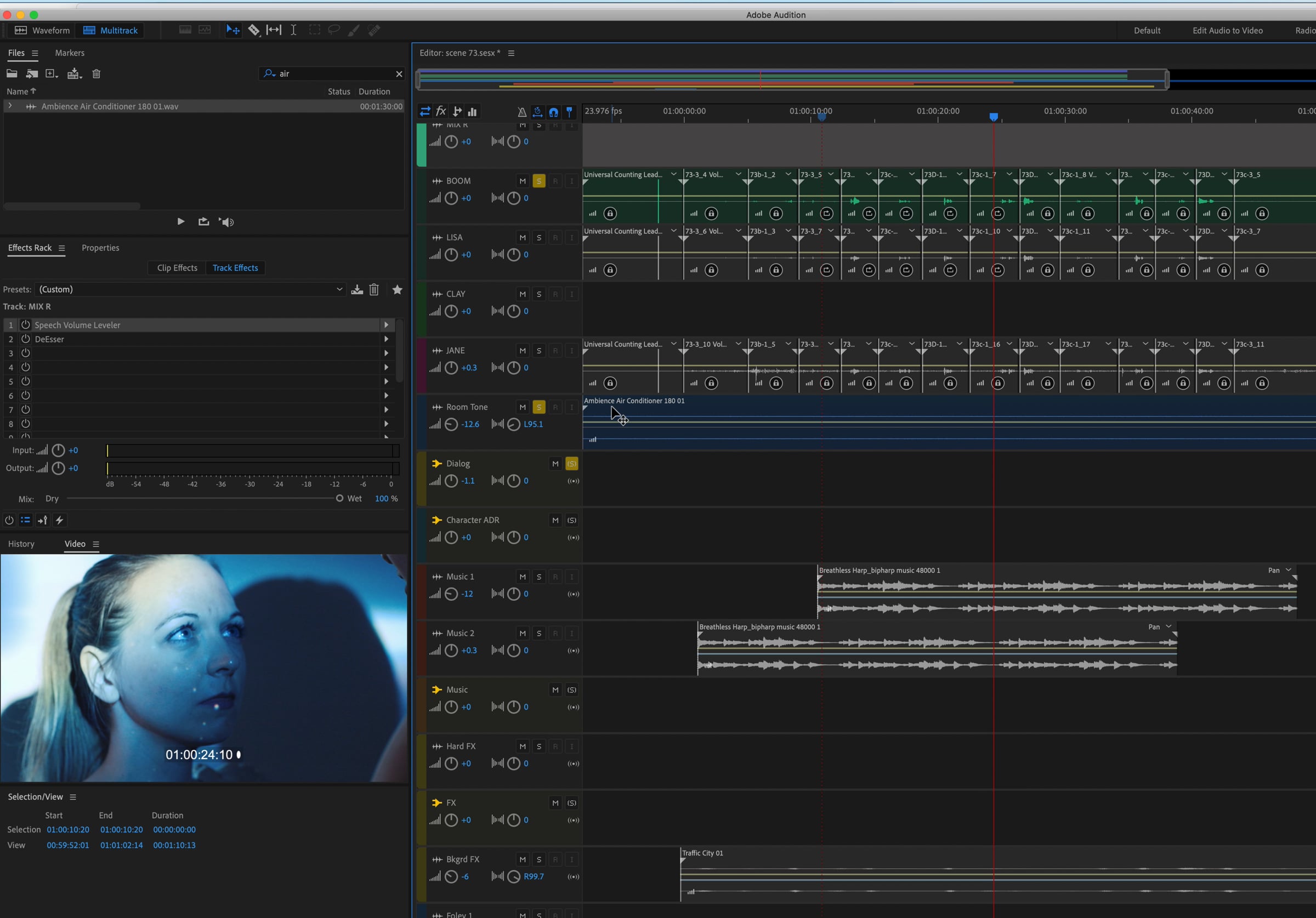
Task: Click the list view icon in effects rack
Action: (25, 520)
